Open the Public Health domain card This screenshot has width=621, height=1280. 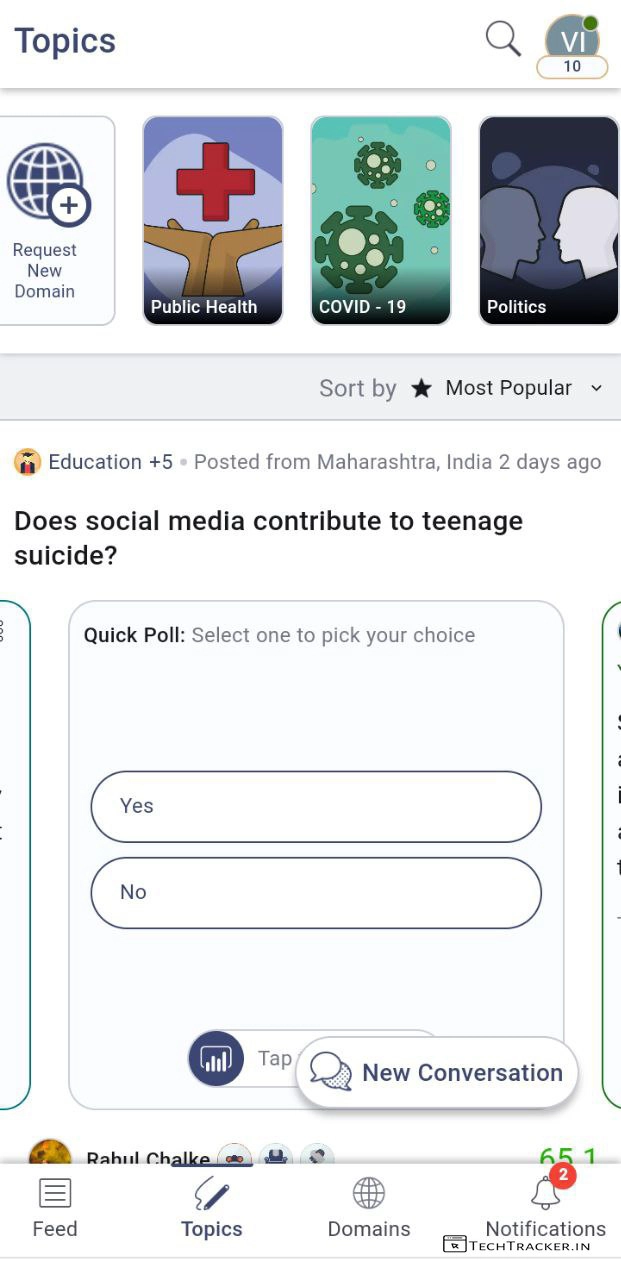click(x=212, y=220)
